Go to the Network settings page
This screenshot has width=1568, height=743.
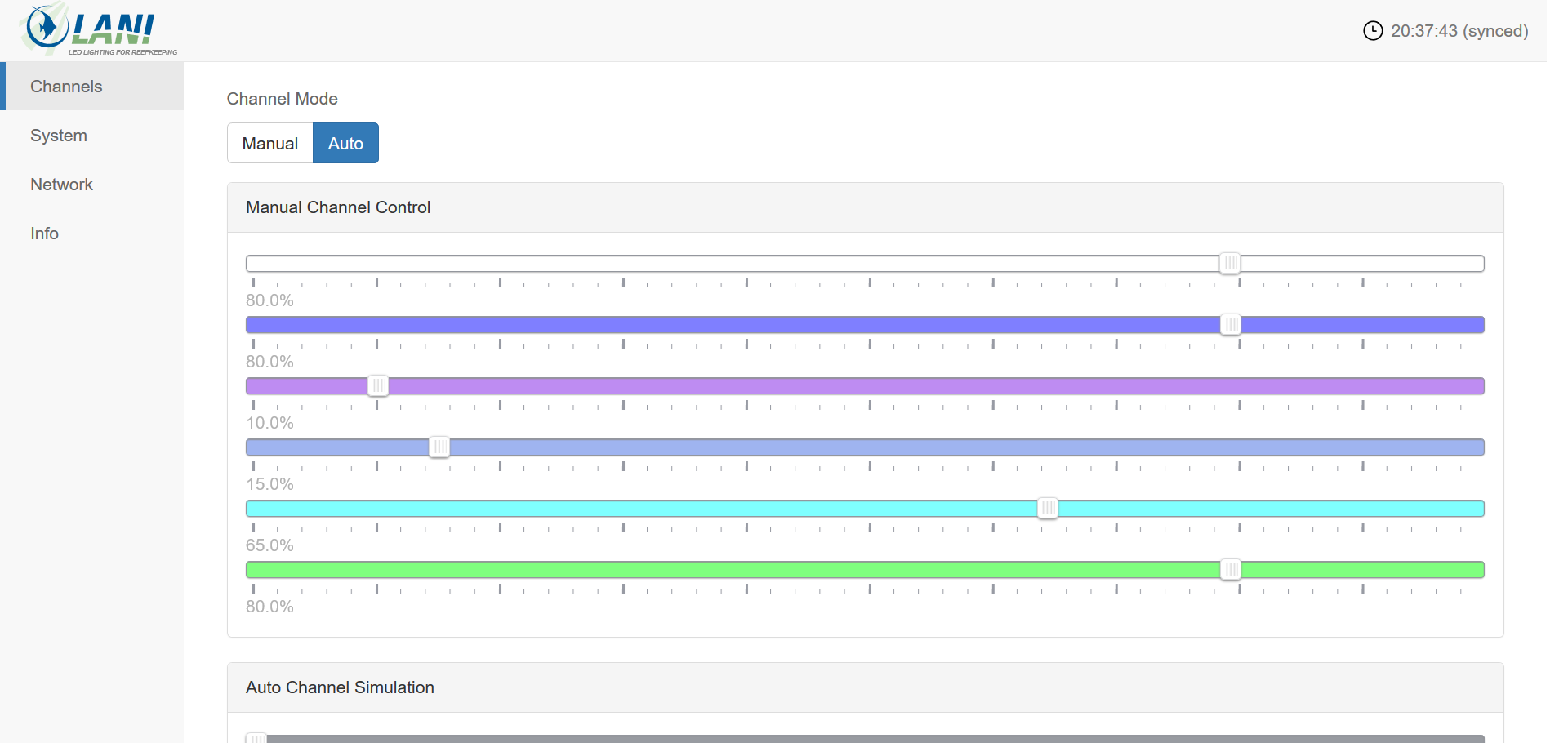(62, 185)
